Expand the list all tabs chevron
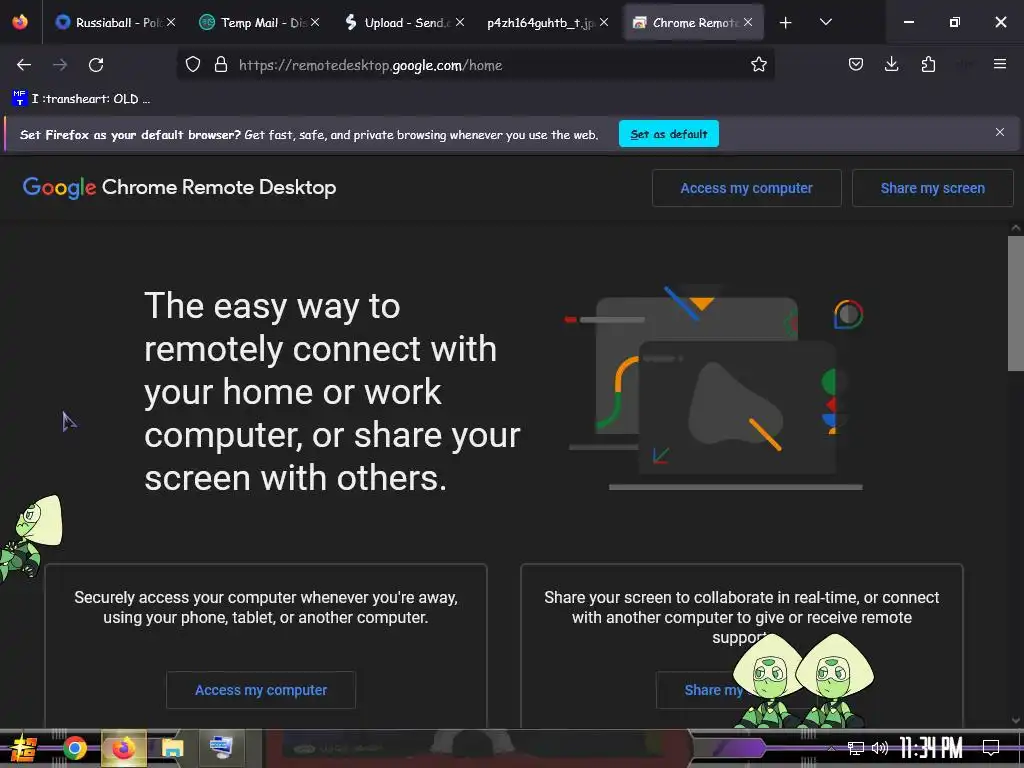The image size is (1024, 768). (x=825, y=22)
